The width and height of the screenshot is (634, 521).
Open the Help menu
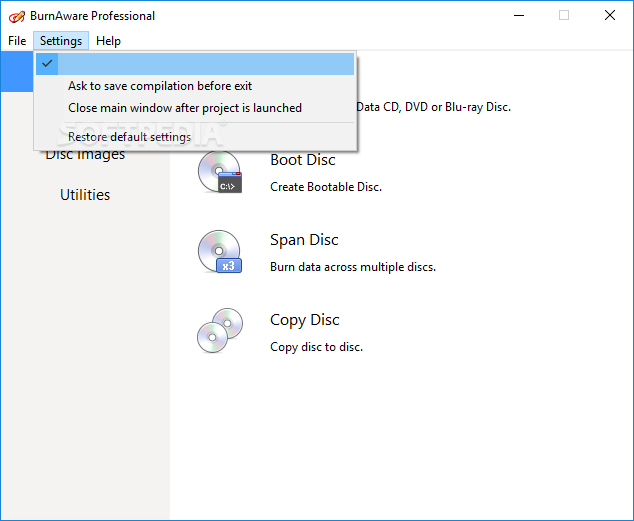pos(108,41)
